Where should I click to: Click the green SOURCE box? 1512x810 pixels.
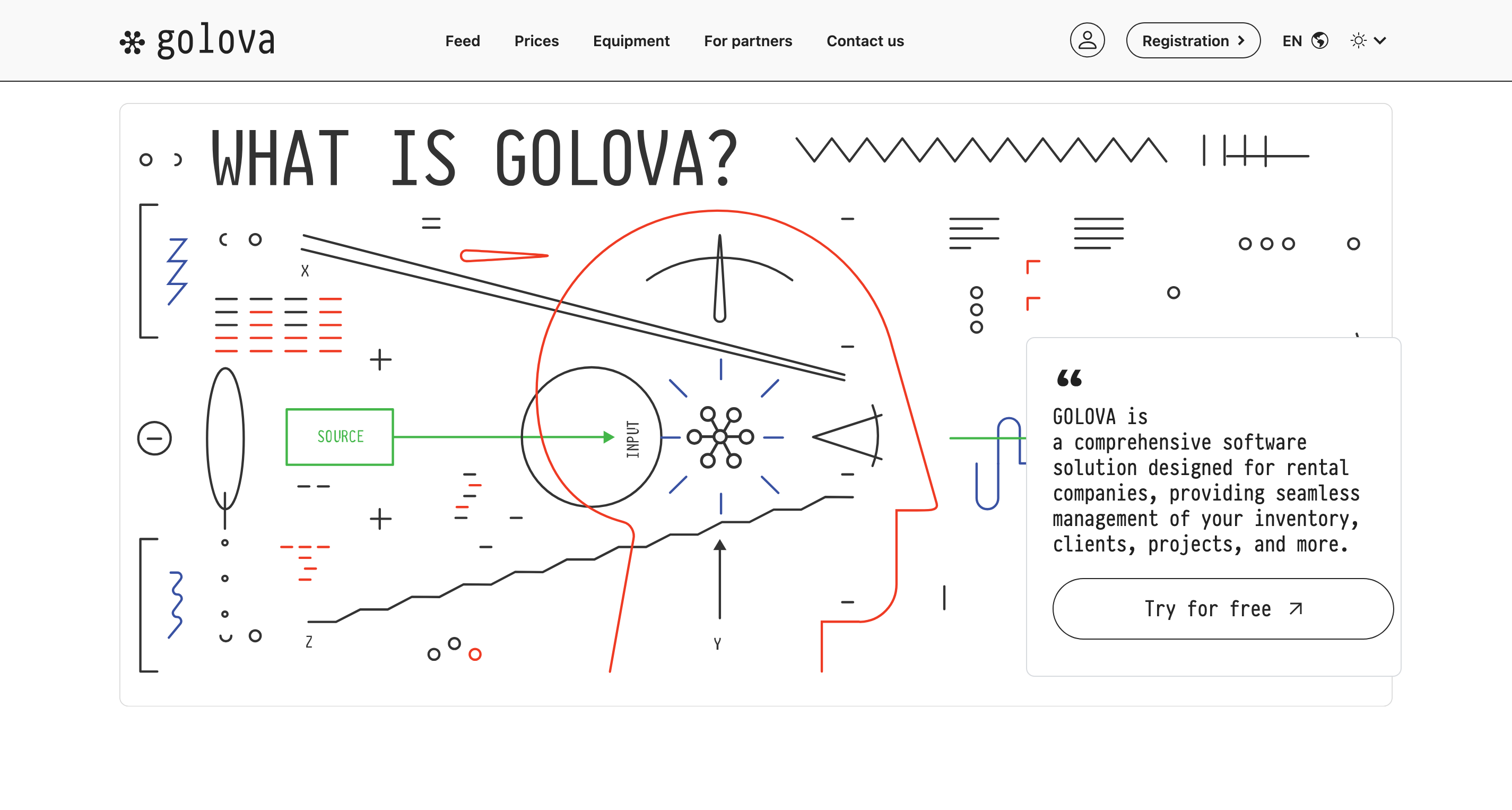pos(340,436)
